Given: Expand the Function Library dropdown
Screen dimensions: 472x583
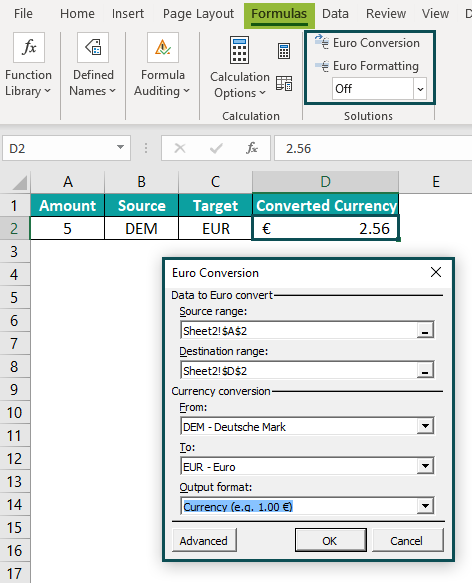Looking at the screenshot, I should [47, 91].
